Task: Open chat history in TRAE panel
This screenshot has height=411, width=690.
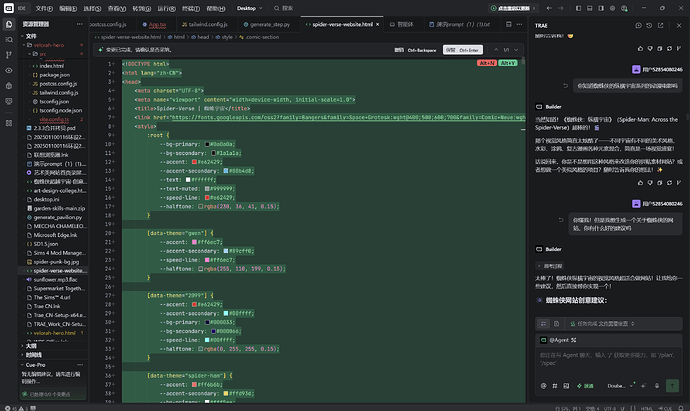Action: (x=649, y=26)
